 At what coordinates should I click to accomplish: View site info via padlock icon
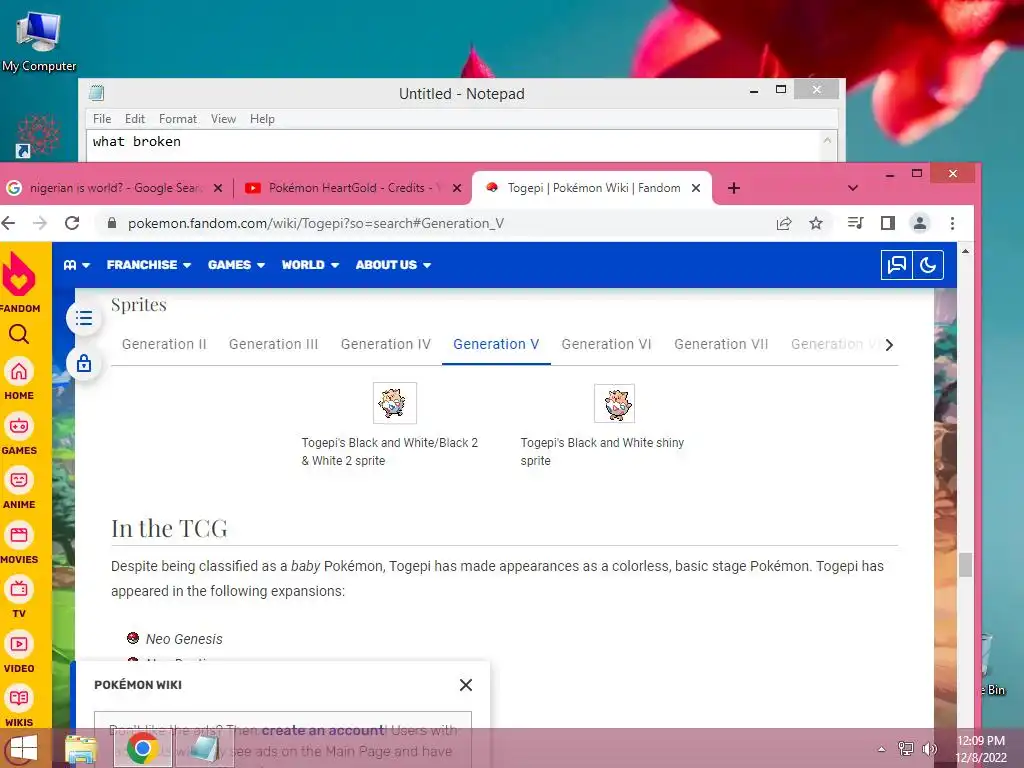[x=112, y=223]
